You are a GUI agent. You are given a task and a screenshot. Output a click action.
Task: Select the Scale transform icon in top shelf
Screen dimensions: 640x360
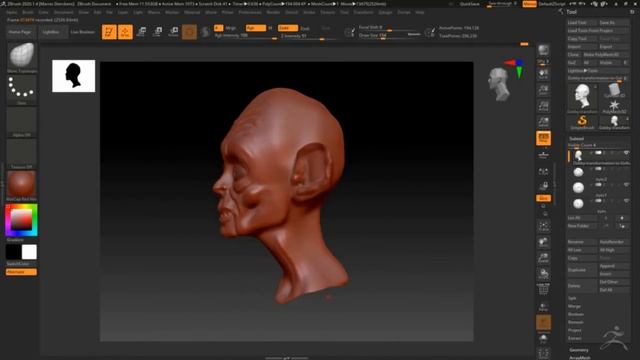158,32
